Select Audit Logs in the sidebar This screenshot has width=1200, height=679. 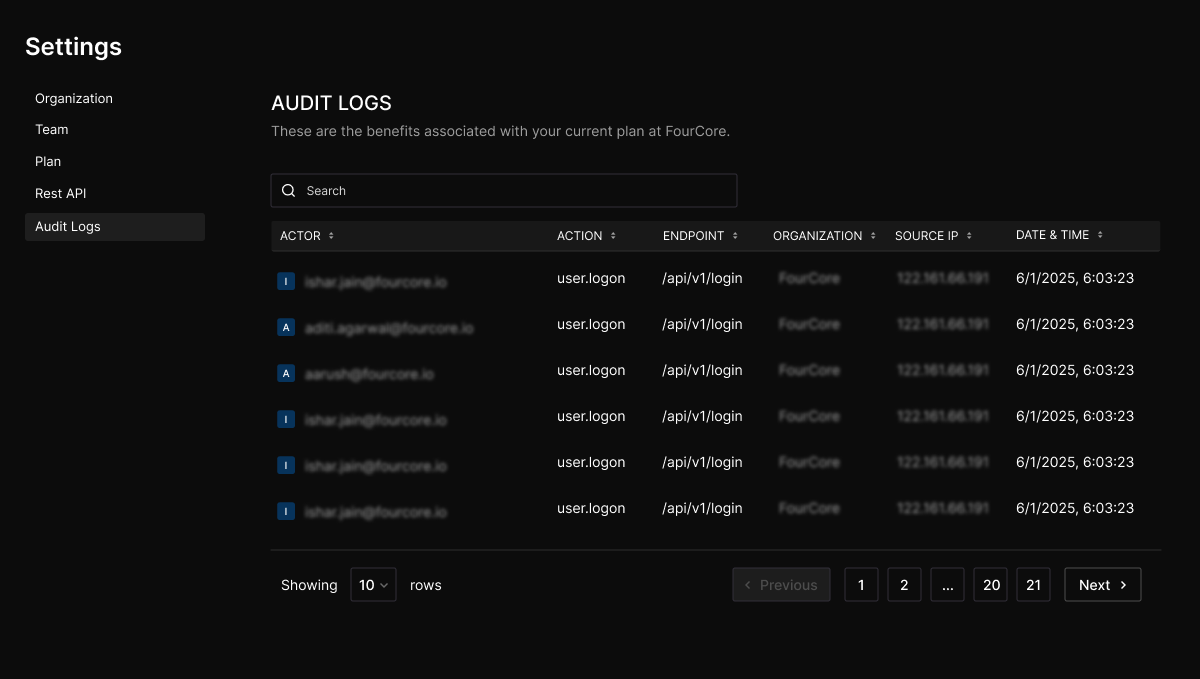(115, 227)
